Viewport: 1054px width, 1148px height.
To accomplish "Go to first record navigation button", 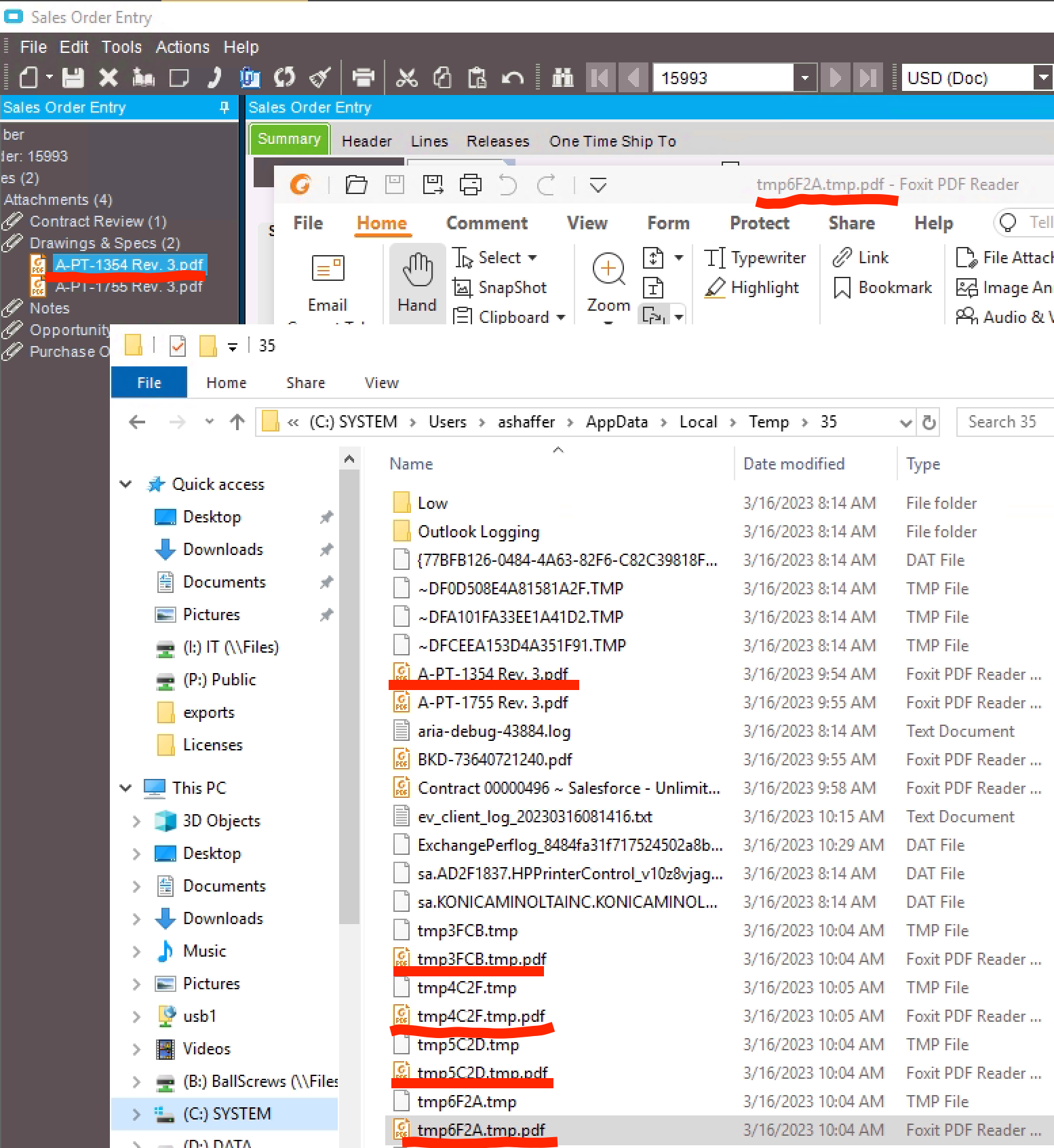I will [x=600, y=77].
